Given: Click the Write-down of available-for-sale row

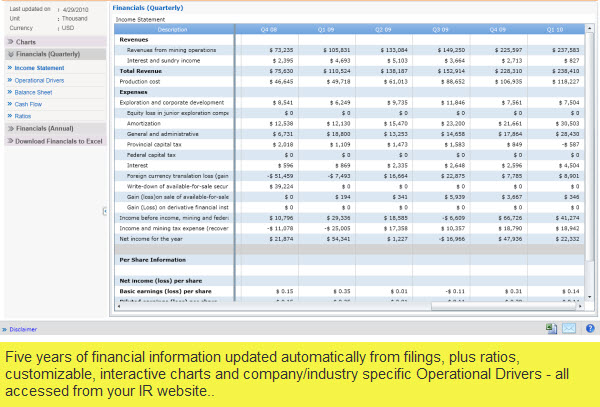Looking at the screenshot, I should pos(177,186).
